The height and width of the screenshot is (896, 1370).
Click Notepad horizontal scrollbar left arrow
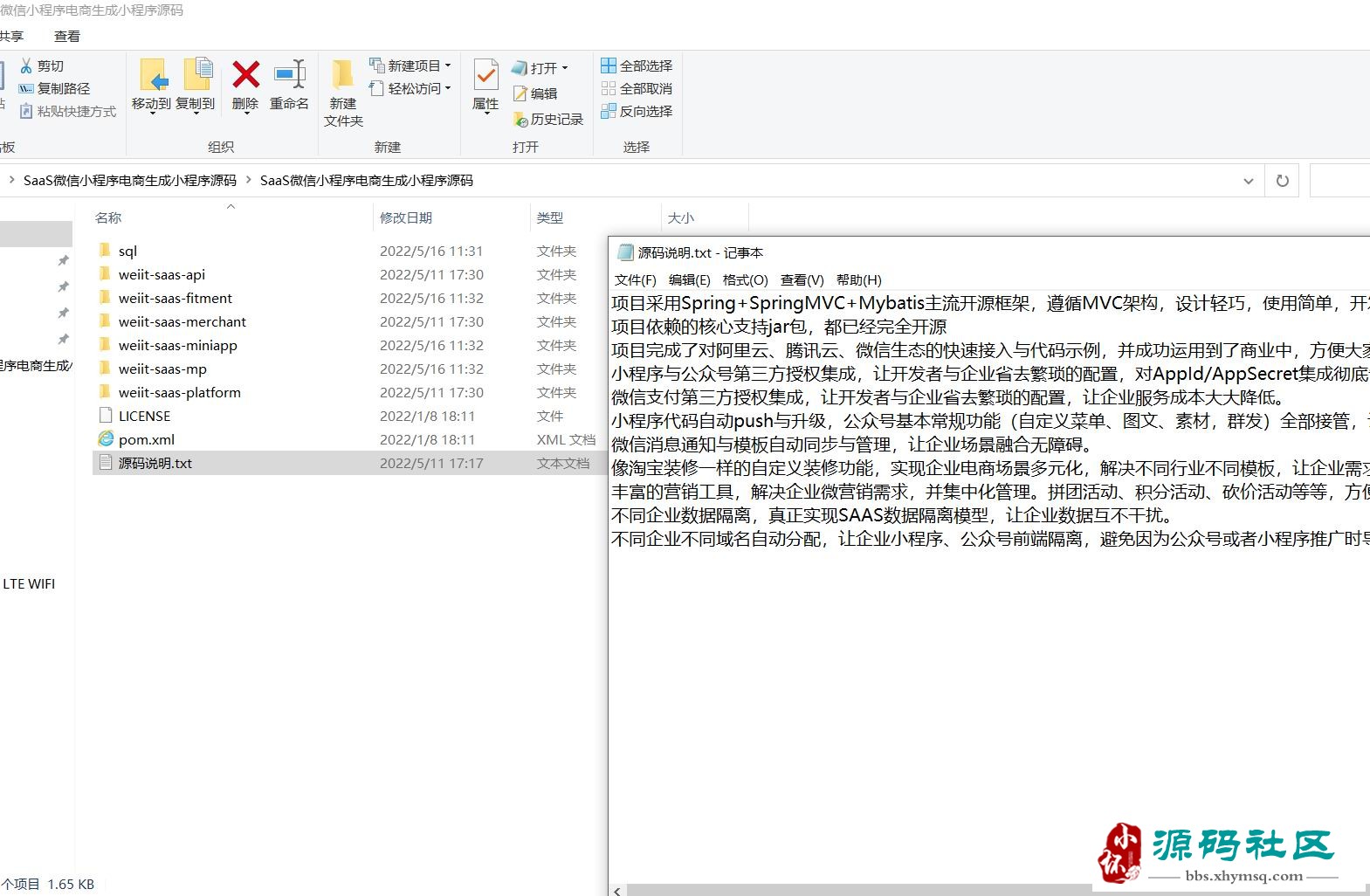point(617,890)
